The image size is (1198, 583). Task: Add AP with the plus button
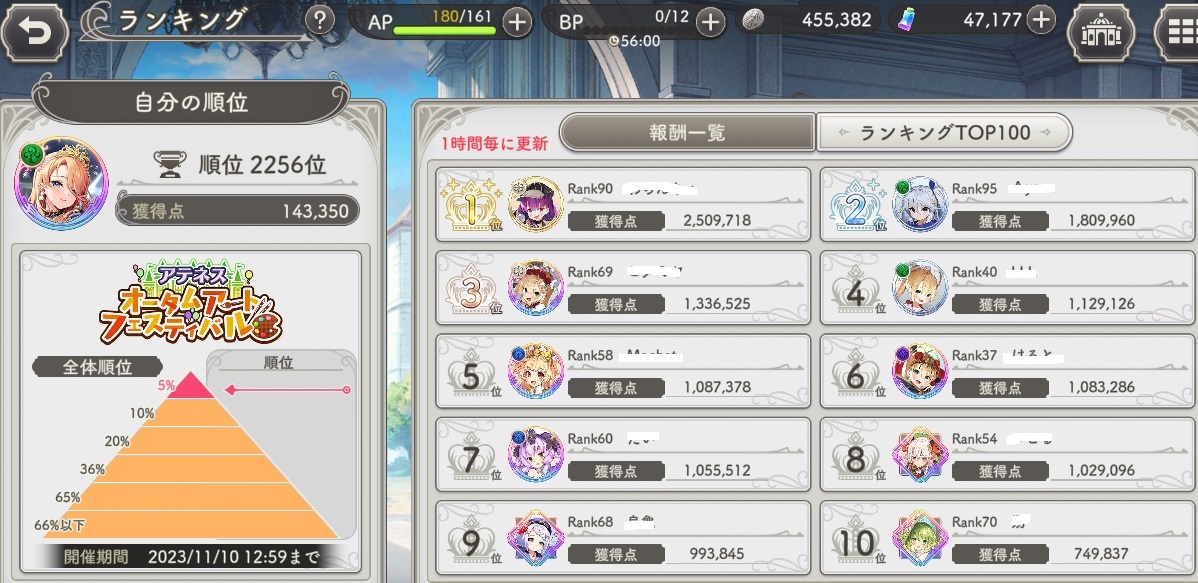pyautogui.click(x=517, y=22)
